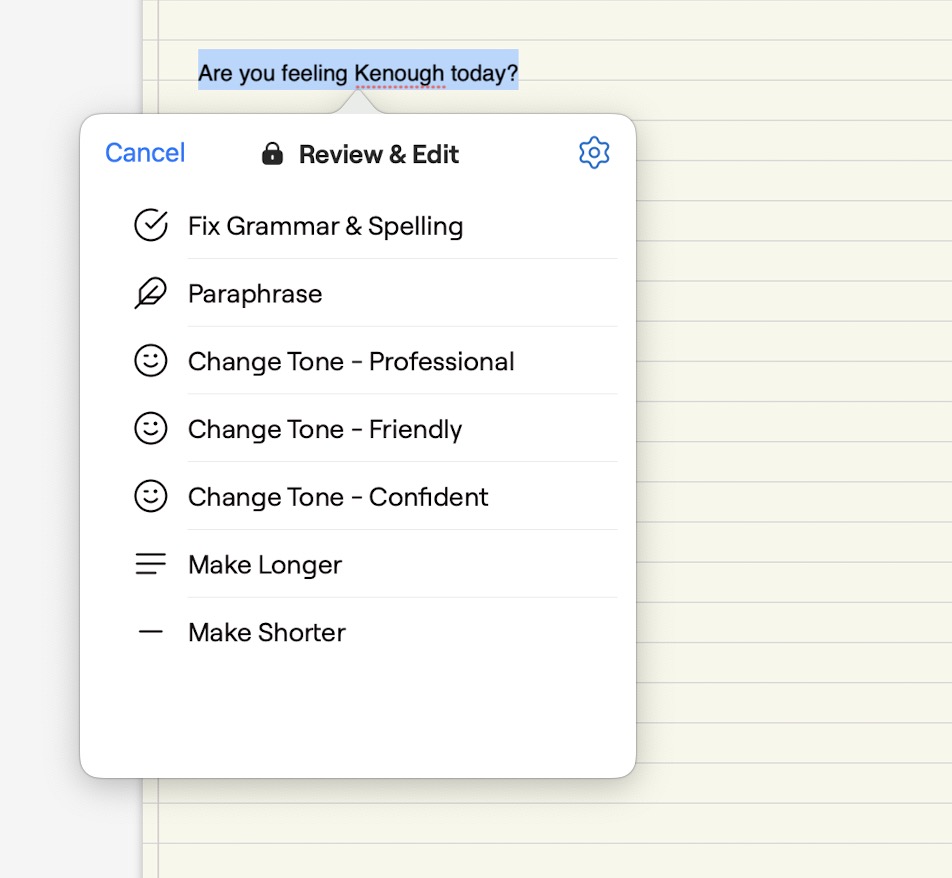Choose Fix Grammar & Spelling
This screenshot has height=878, width=952.
tap(325, 226)
